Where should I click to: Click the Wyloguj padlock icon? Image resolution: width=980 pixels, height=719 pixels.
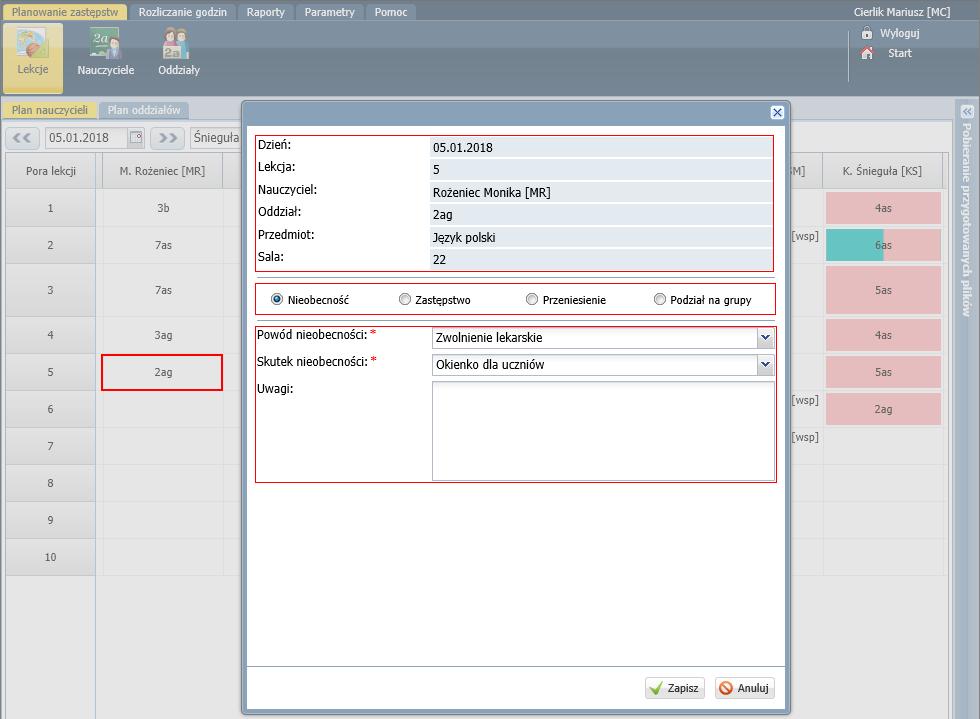click(x=867, y=33)
